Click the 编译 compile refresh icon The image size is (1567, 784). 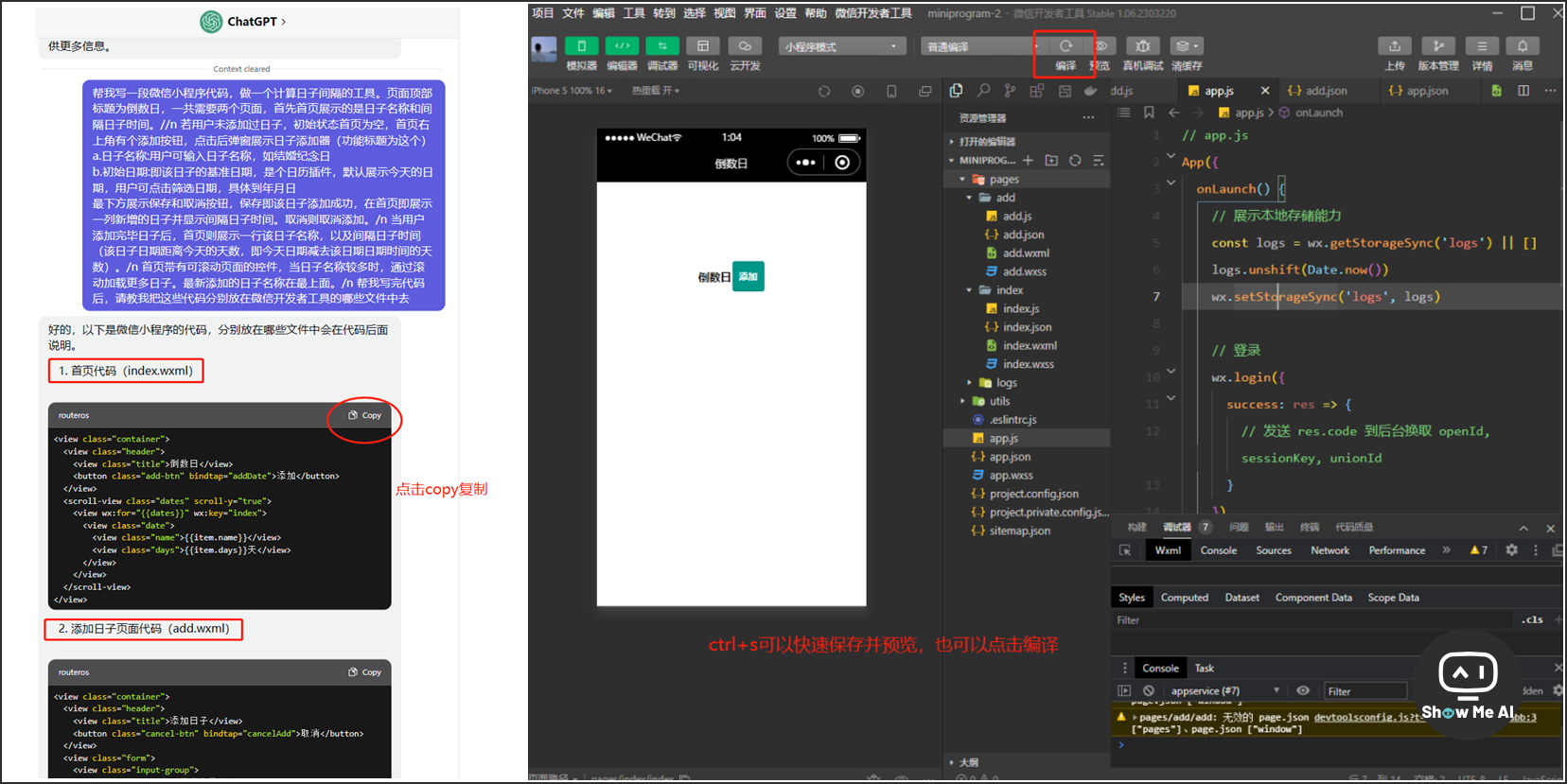(1065, 45)
